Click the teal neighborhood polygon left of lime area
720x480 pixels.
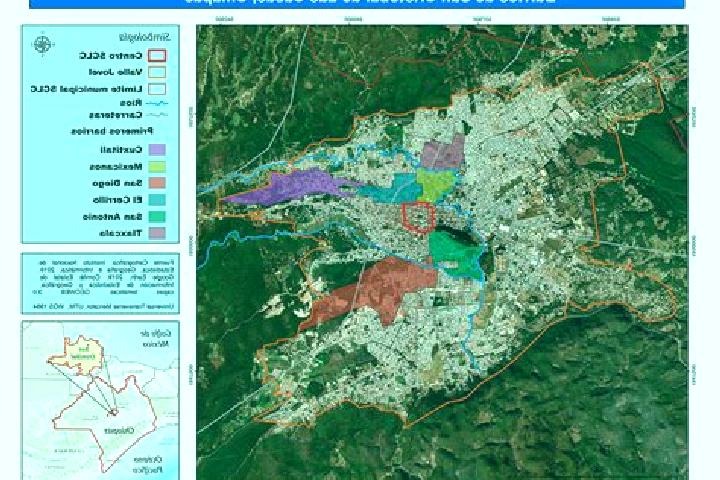pos(395,189)
